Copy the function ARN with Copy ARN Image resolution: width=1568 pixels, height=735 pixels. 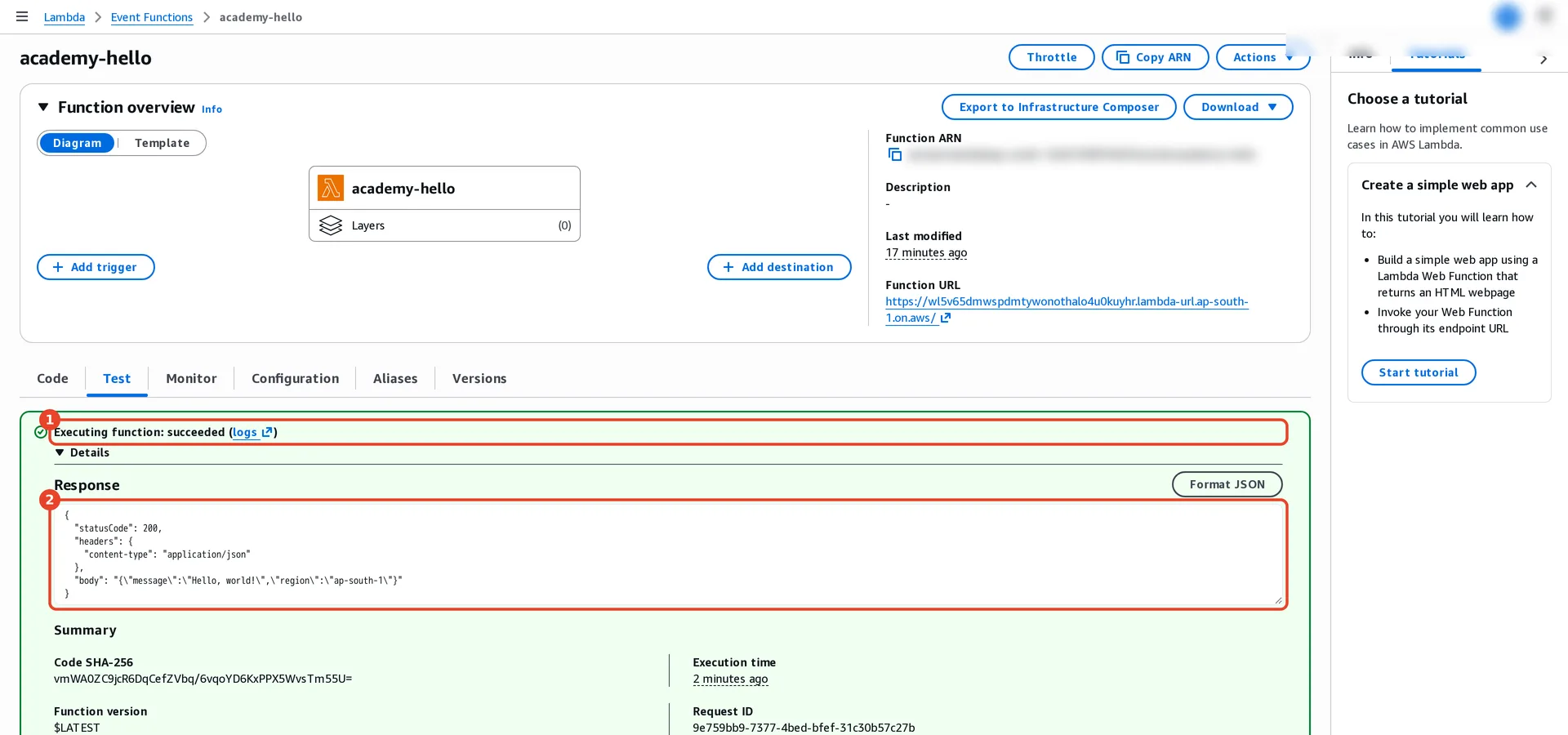coord(1155,57)
